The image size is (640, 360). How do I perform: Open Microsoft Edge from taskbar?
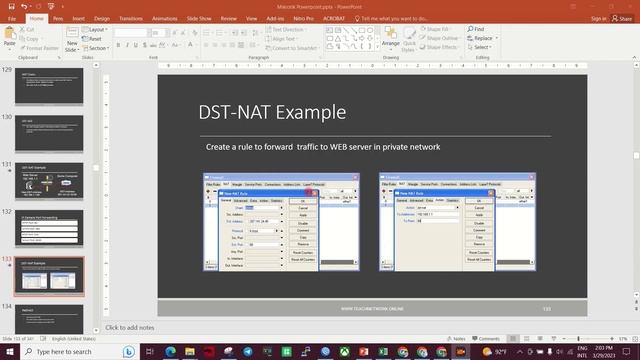(170, 351)
